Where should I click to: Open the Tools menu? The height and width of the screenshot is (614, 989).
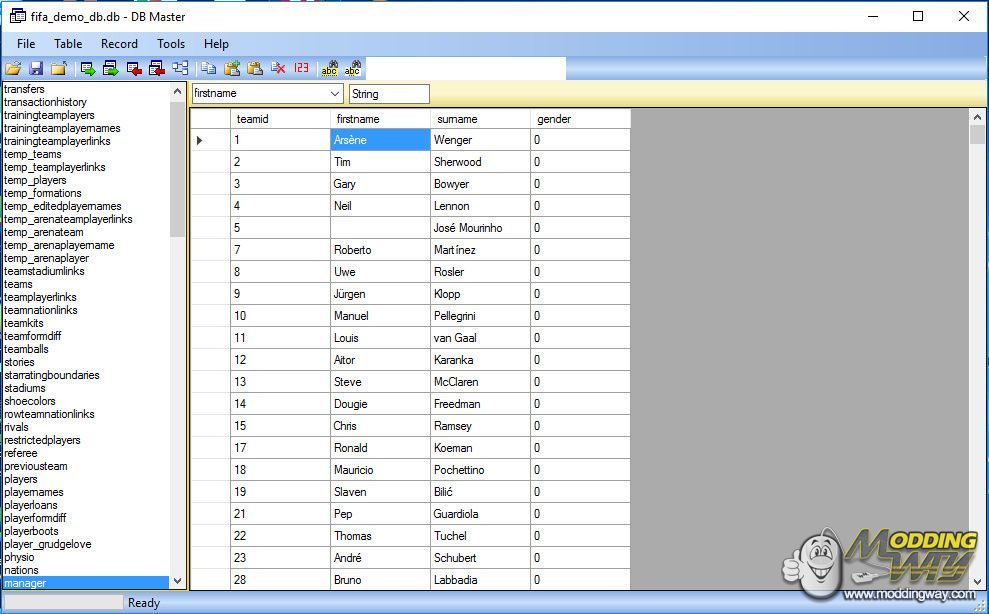pos(171,44)
